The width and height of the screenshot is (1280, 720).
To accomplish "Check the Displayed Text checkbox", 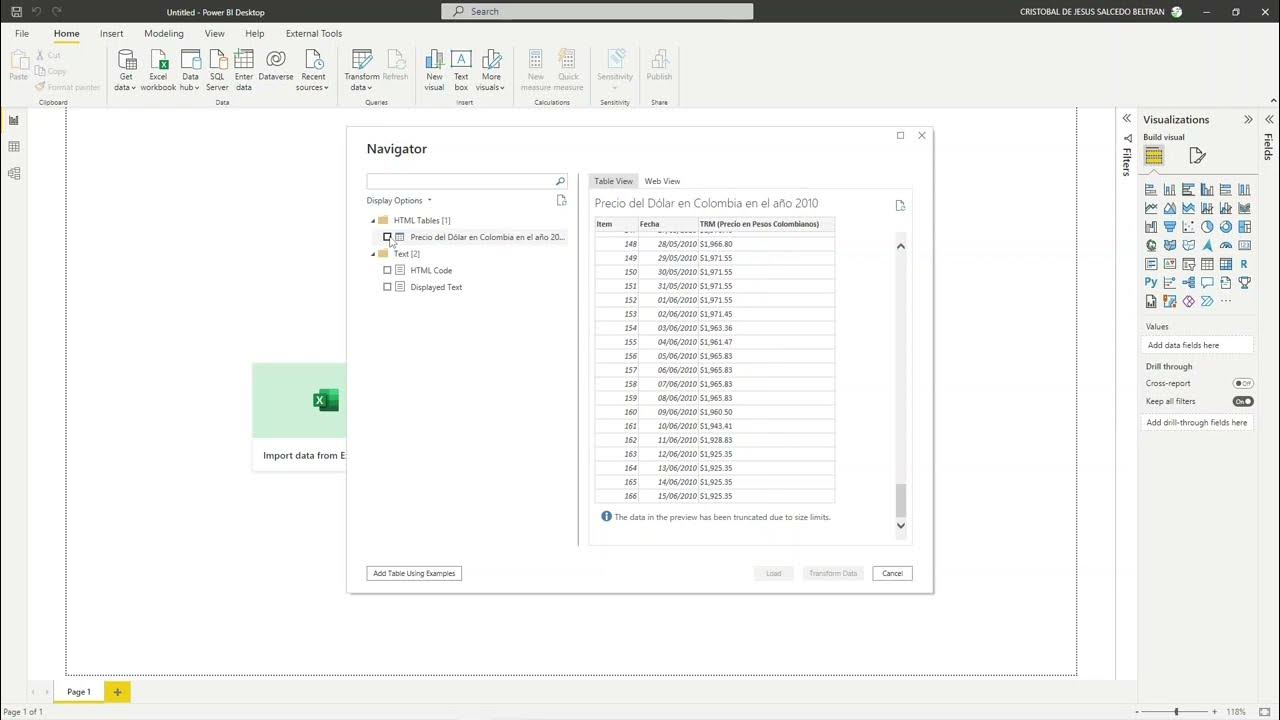I will point(388,287).
